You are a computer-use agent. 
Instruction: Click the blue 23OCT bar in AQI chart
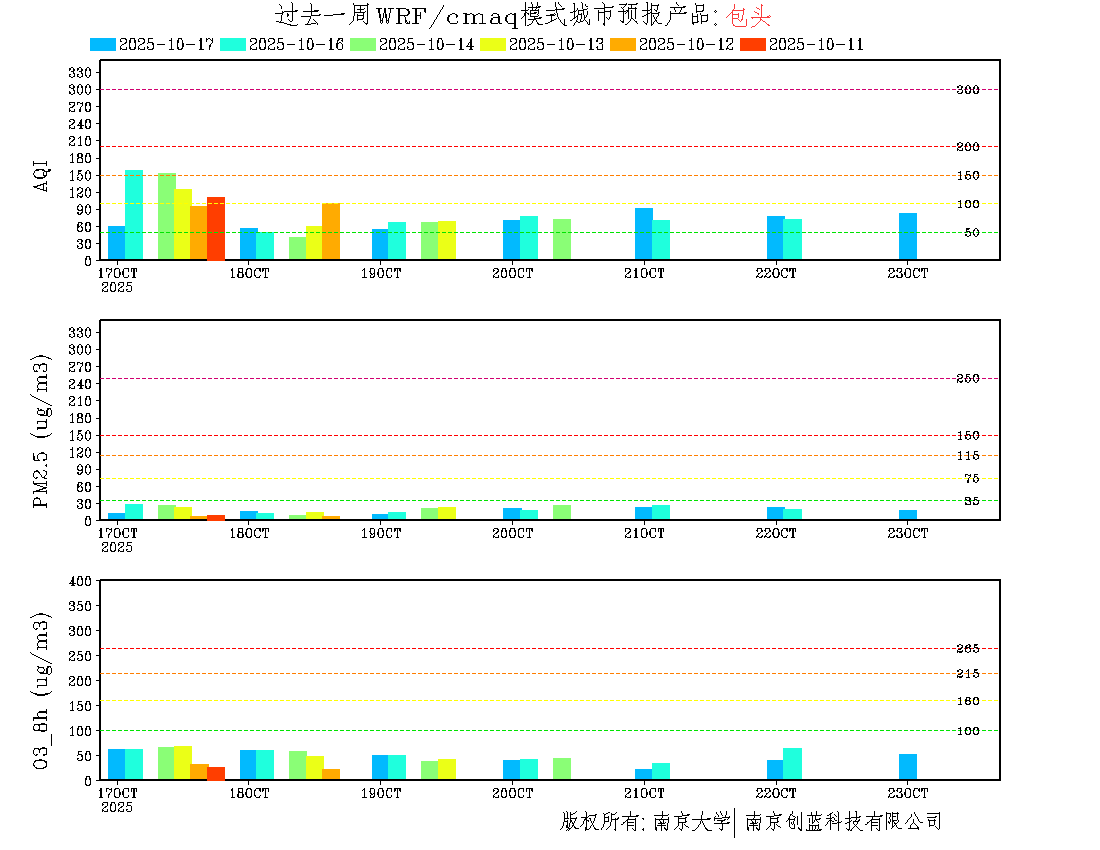point(907,237)
